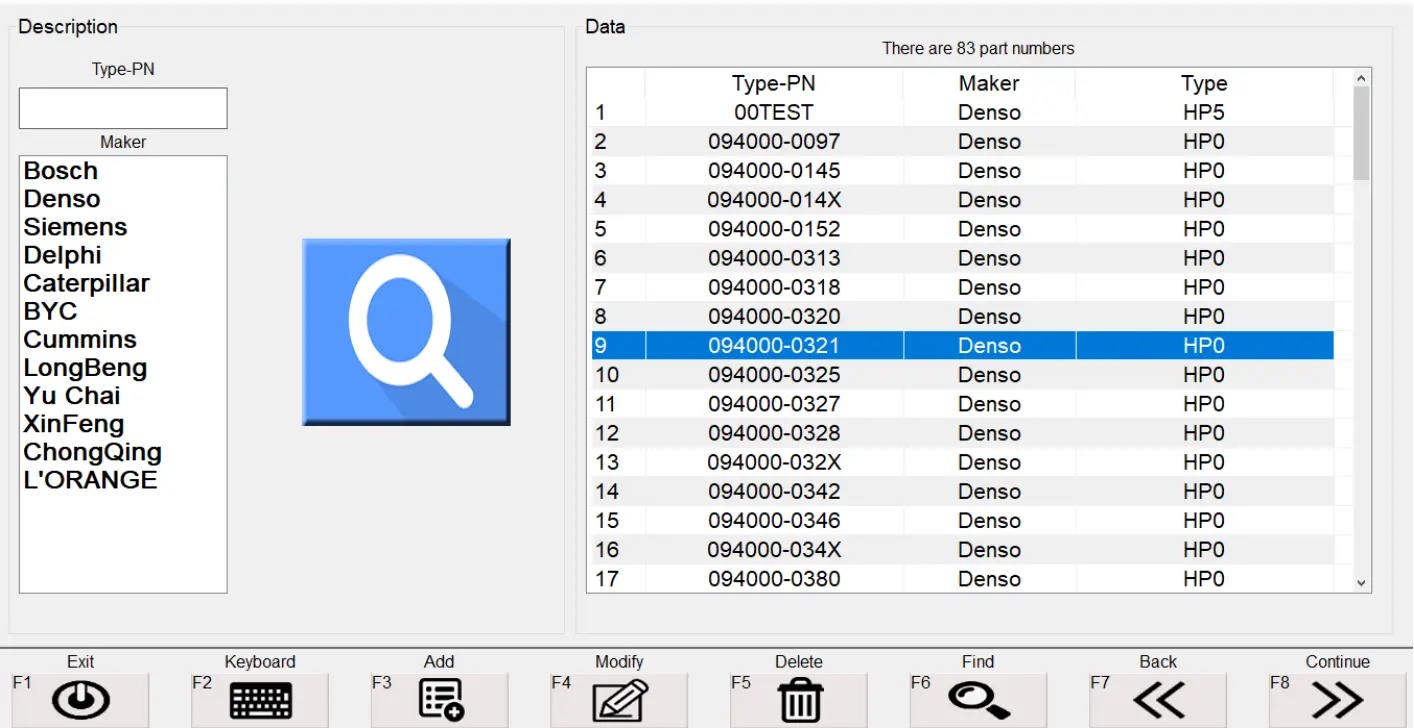Viewport: 1414px width, 728px height.
Task: Click the F1 Exit power icon
Action: [x=81, y=699]
